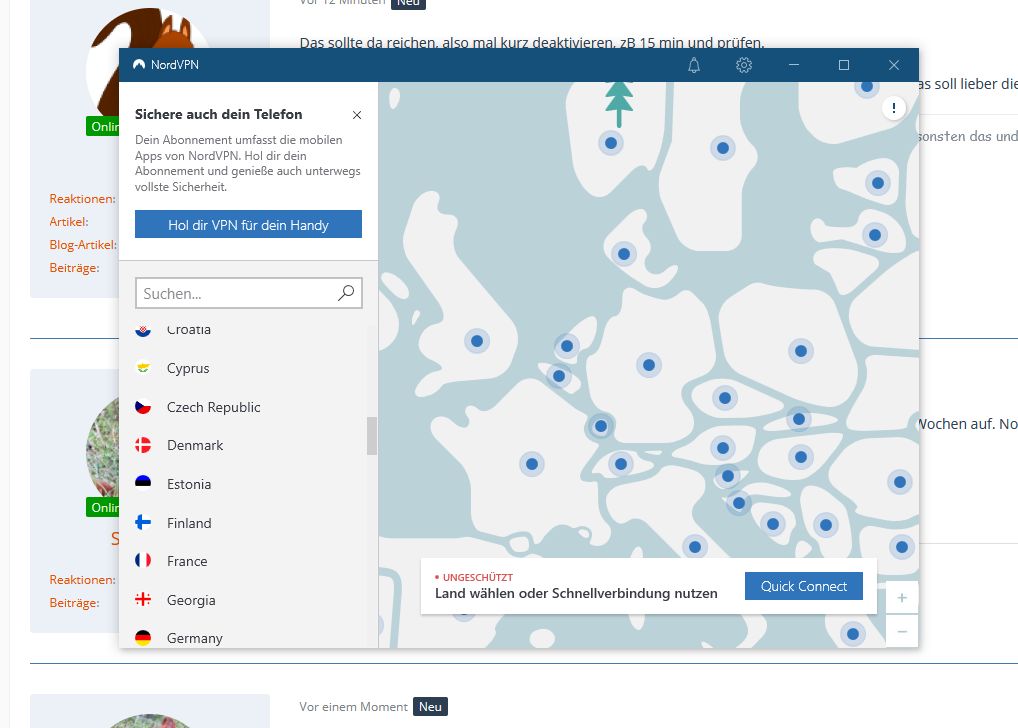
Task: Click 'Hol dir VPN für dein Handy' button
Action: coord(248,225)
